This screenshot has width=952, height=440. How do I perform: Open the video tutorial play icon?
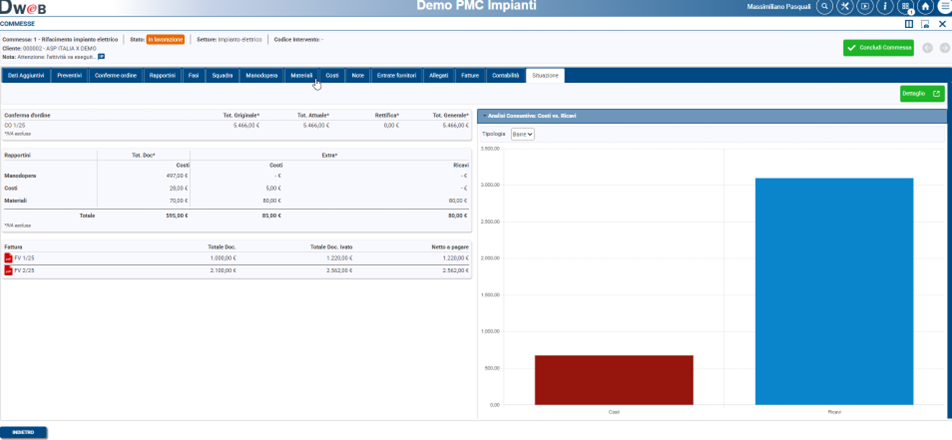point(865,7)
